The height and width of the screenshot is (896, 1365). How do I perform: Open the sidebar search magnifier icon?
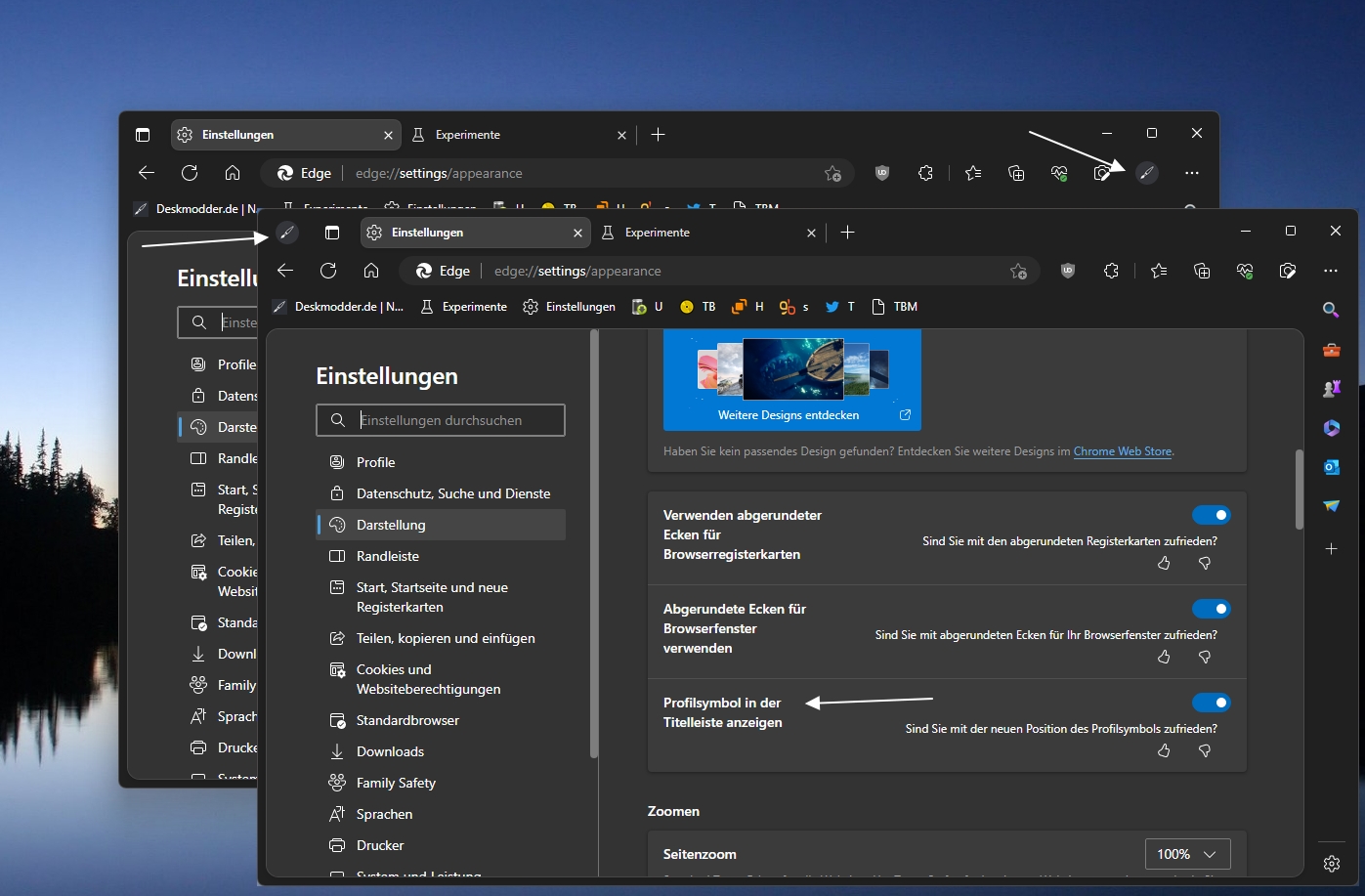(1331, 310)
